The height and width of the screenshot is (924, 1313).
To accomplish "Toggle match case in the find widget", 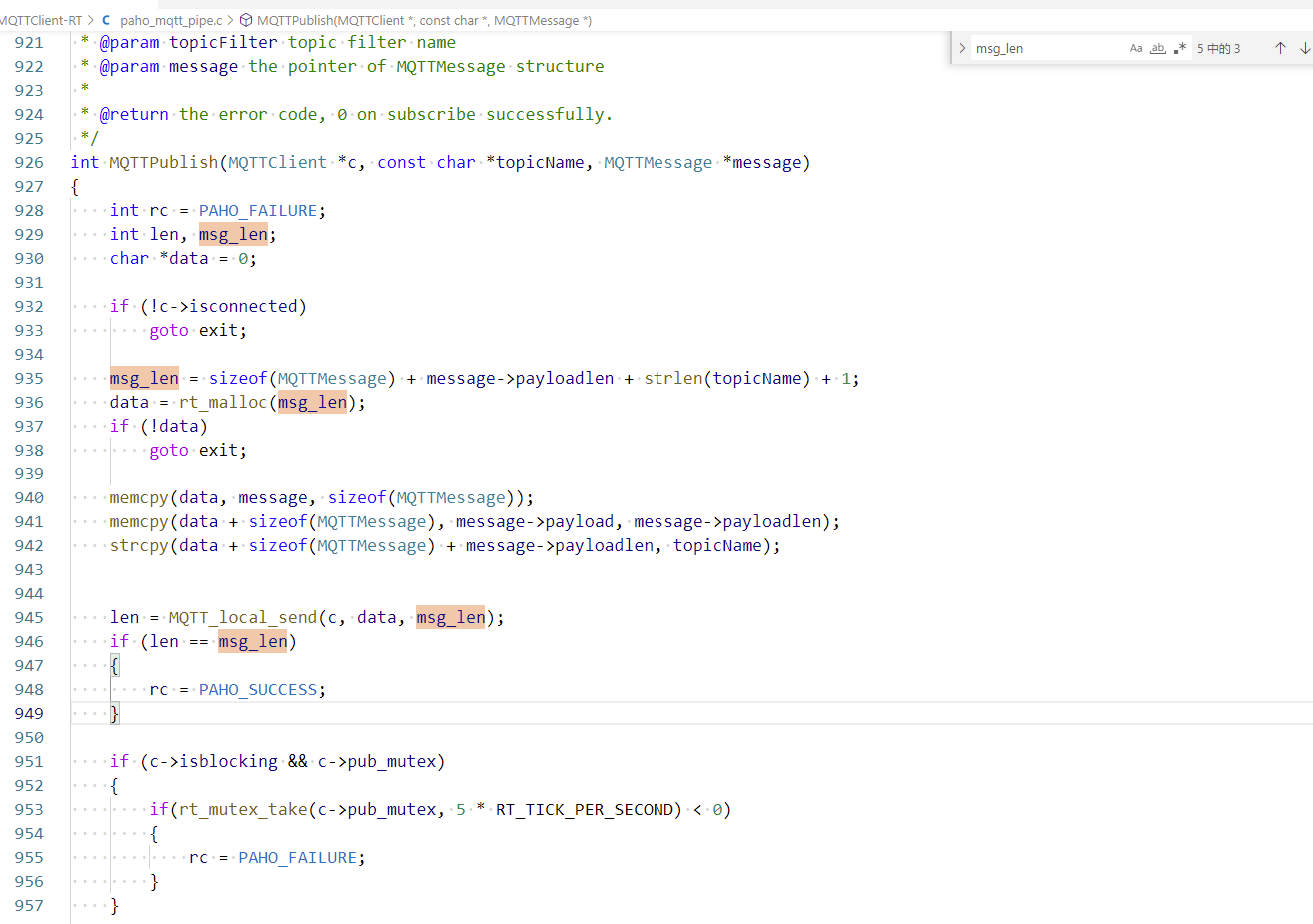I will point(1136,47).
